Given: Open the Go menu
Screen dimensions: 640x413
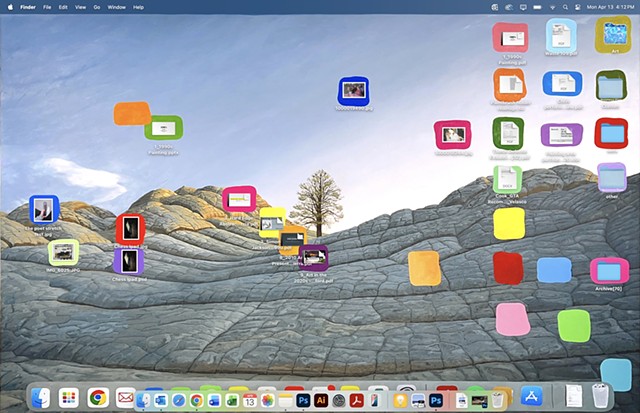Looking at the screenshot, I should (97, 7).
